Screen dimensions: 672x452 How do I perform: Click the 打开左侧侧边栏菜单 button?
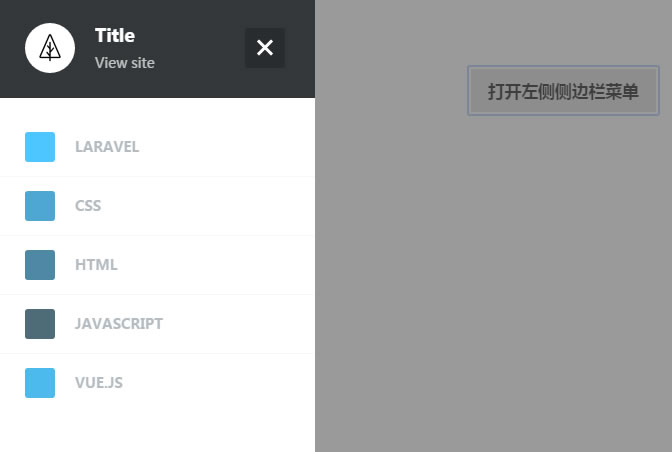pos(563,90)
